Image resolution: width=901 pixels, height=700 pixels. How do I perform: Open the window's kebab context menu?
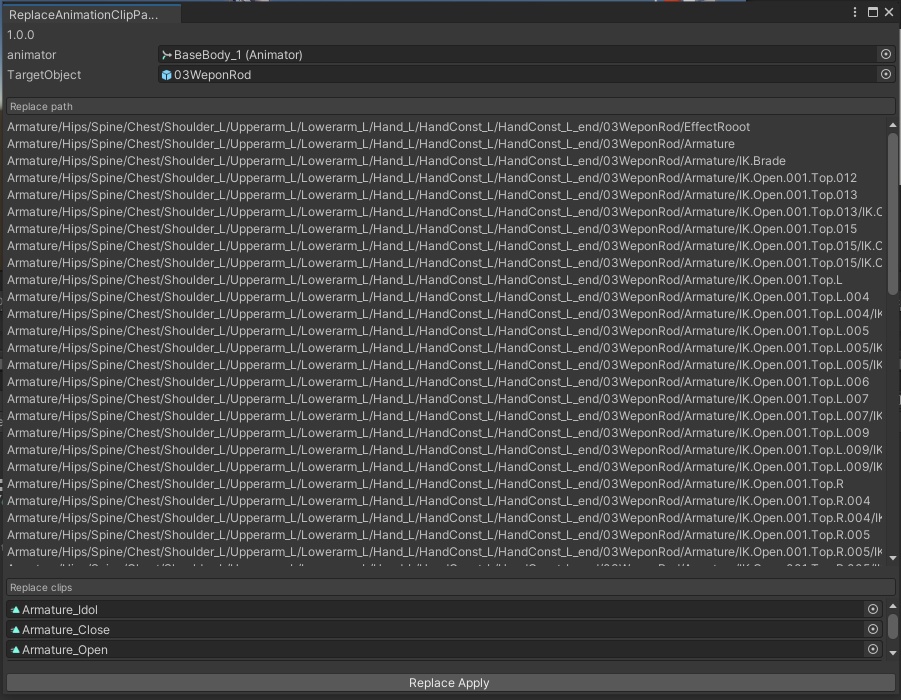click(855, 12)
